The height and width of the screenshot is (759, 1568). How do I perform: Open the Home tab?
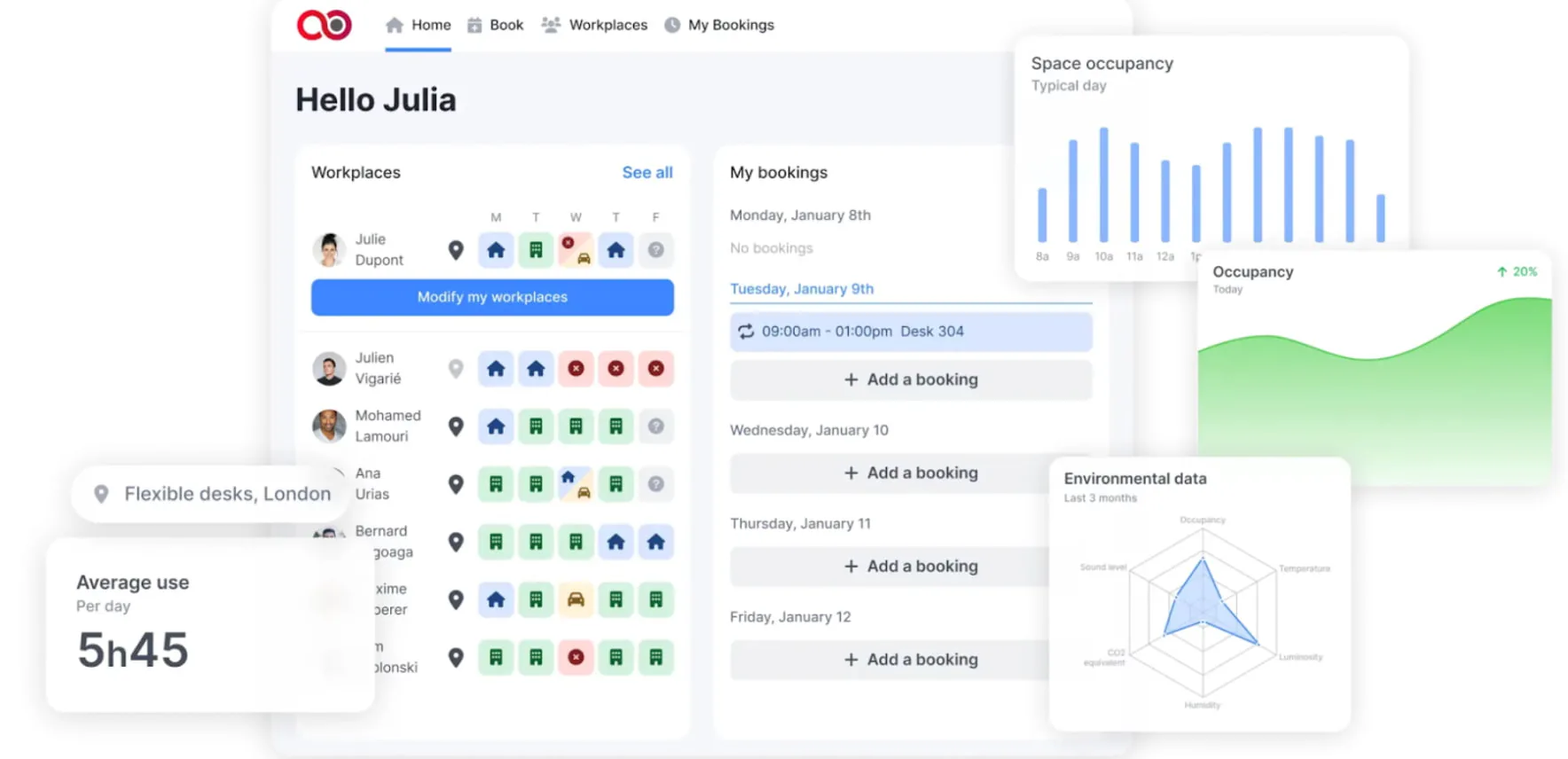click(418, 25)
